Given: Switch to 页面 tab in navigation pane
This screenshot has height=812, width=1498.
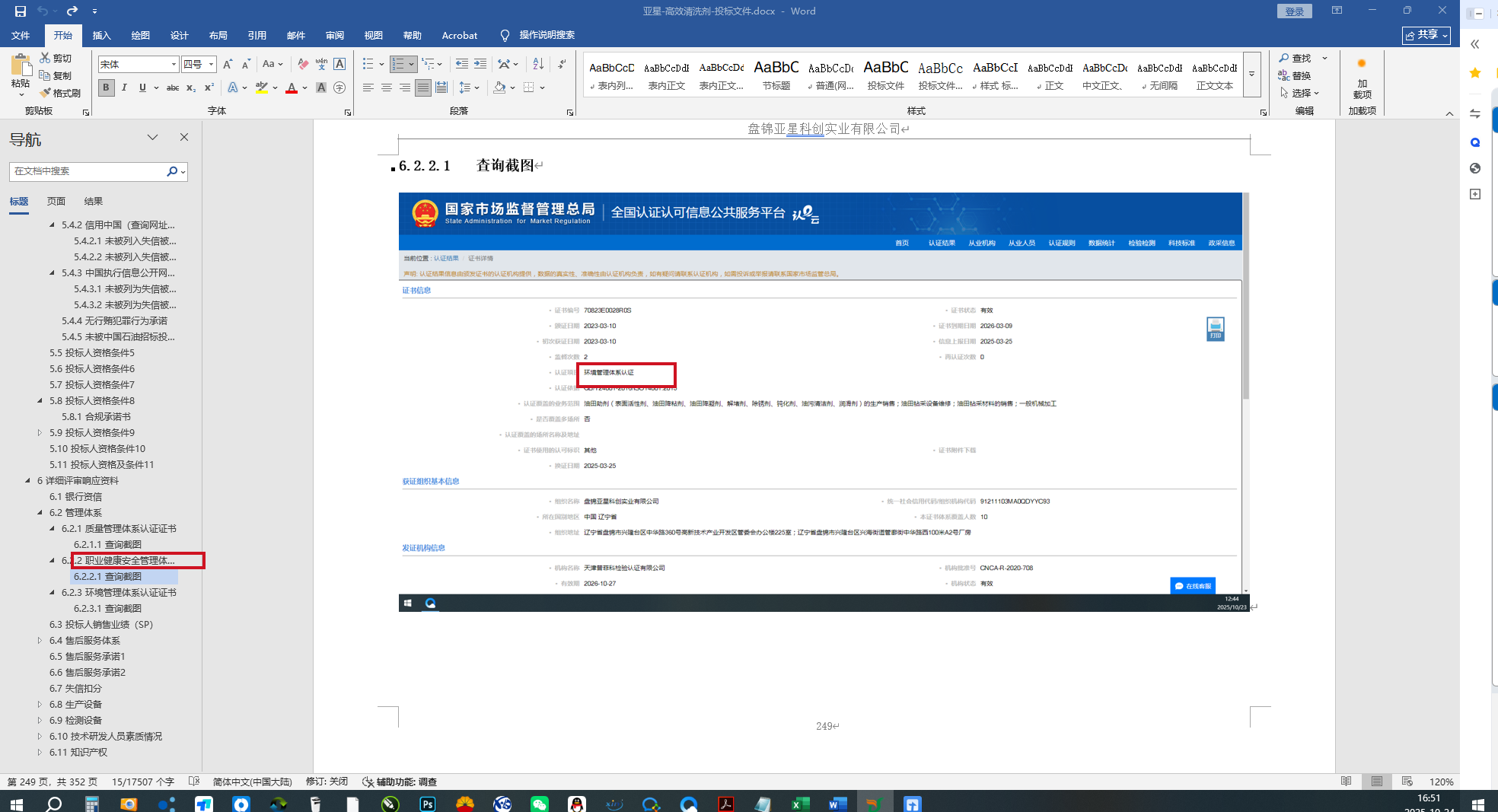Looking at the screenshot, I should coord(56,202).
